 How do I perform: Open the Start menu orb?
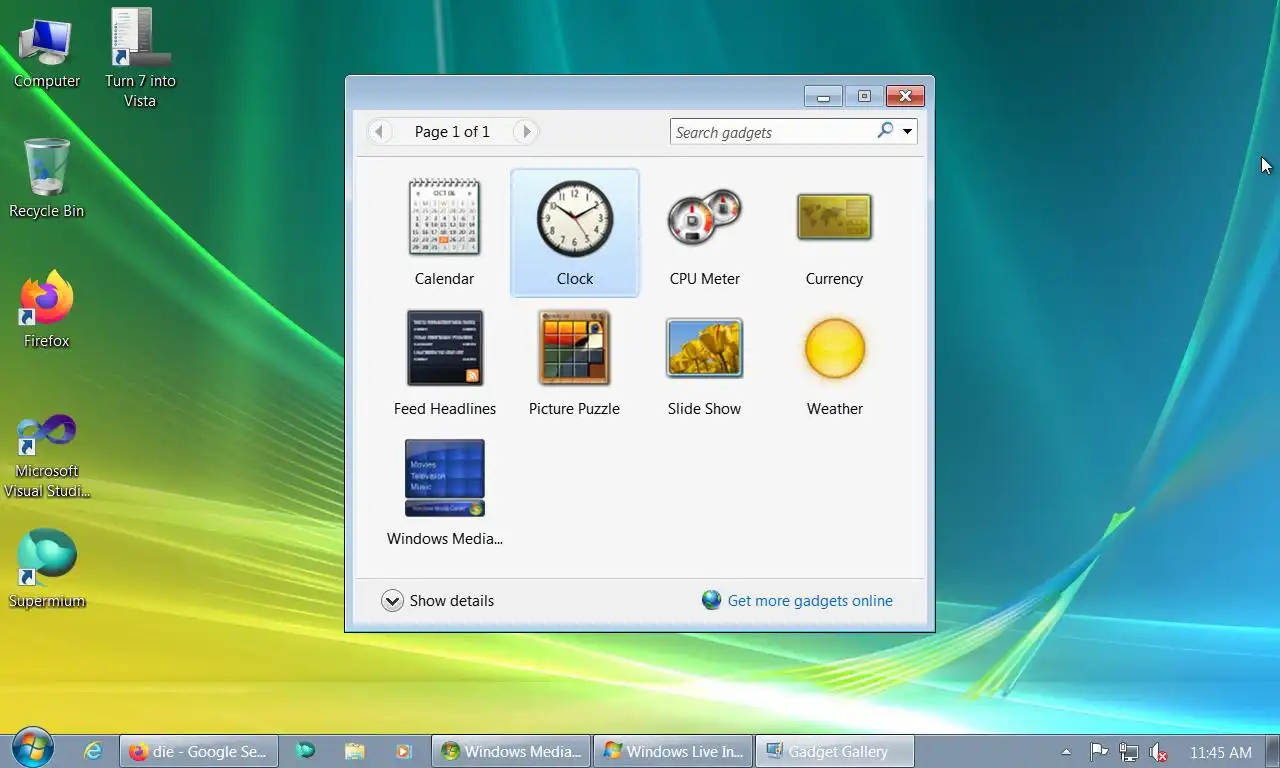33,748
